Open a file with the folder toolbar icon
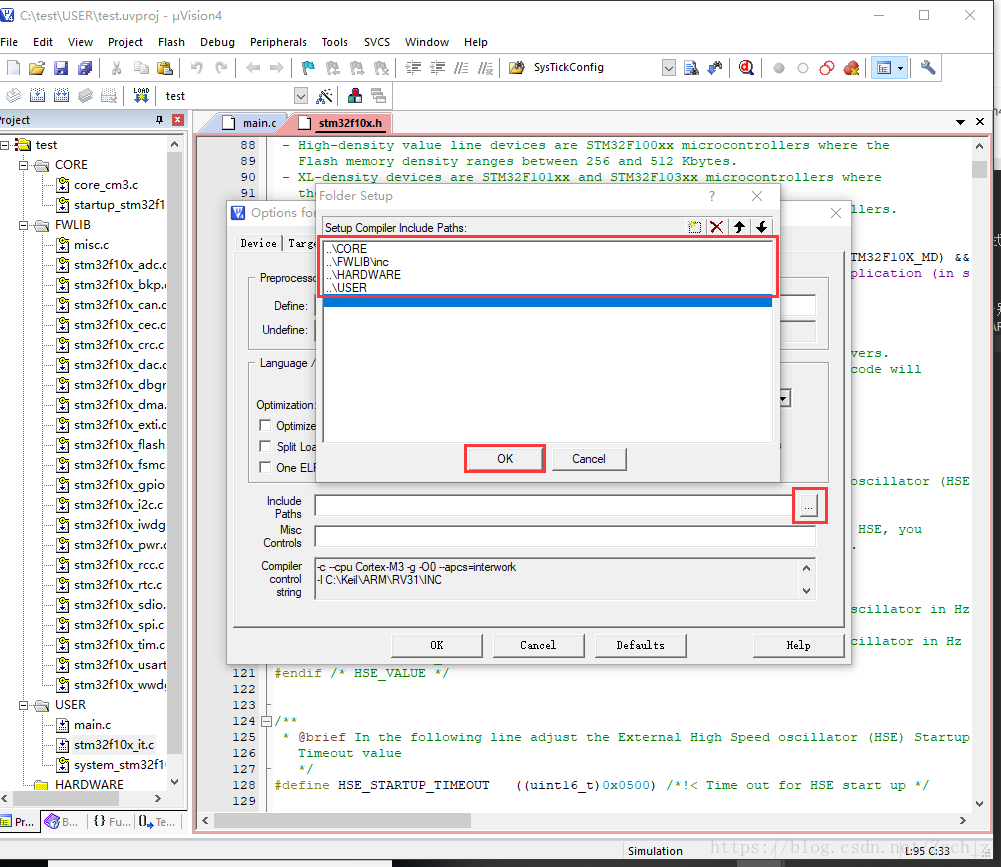 click(37, 68)
